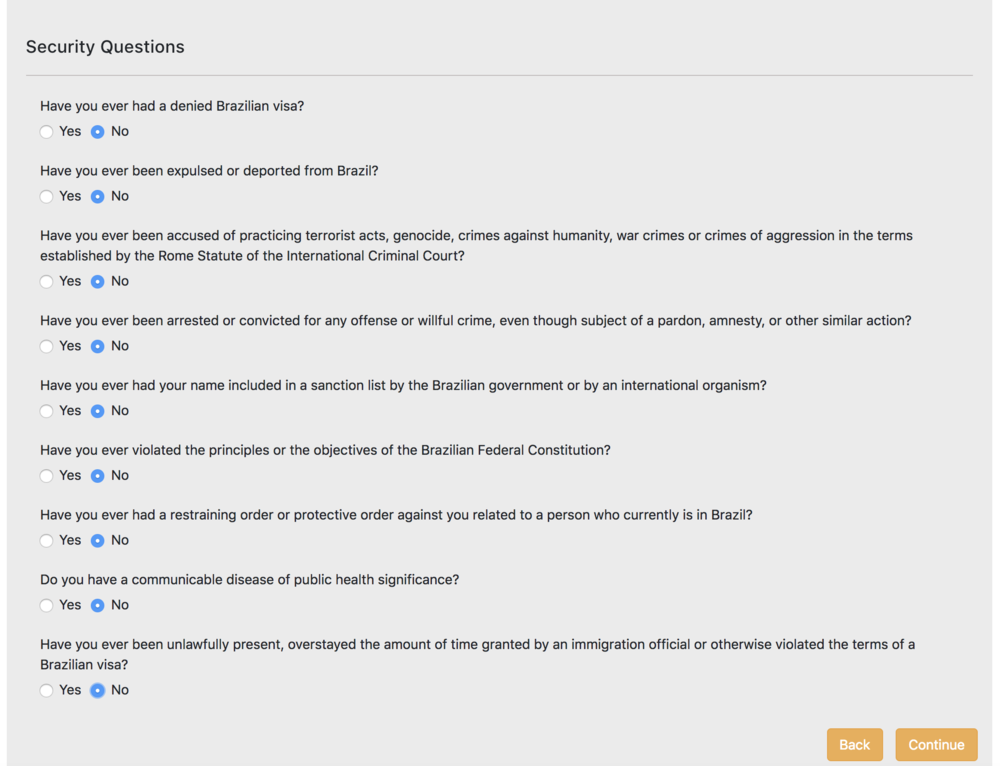This screenshot has height=766, width=1000.
Task: Mark Yes for communicable disease question
Action: coord(47,606)
